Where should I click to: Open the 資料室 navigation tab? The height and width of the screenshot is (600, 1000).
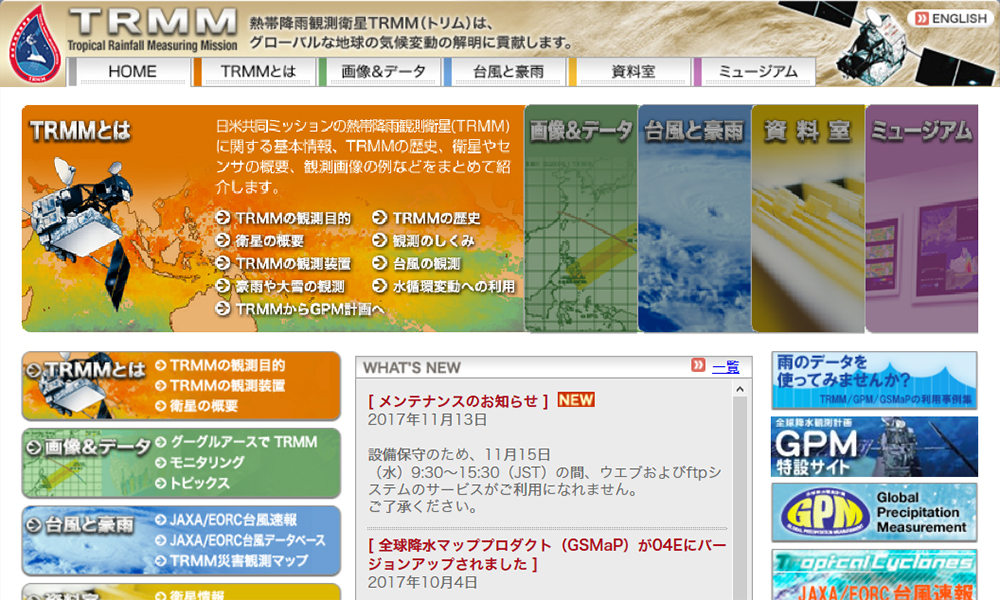(631, 71)
